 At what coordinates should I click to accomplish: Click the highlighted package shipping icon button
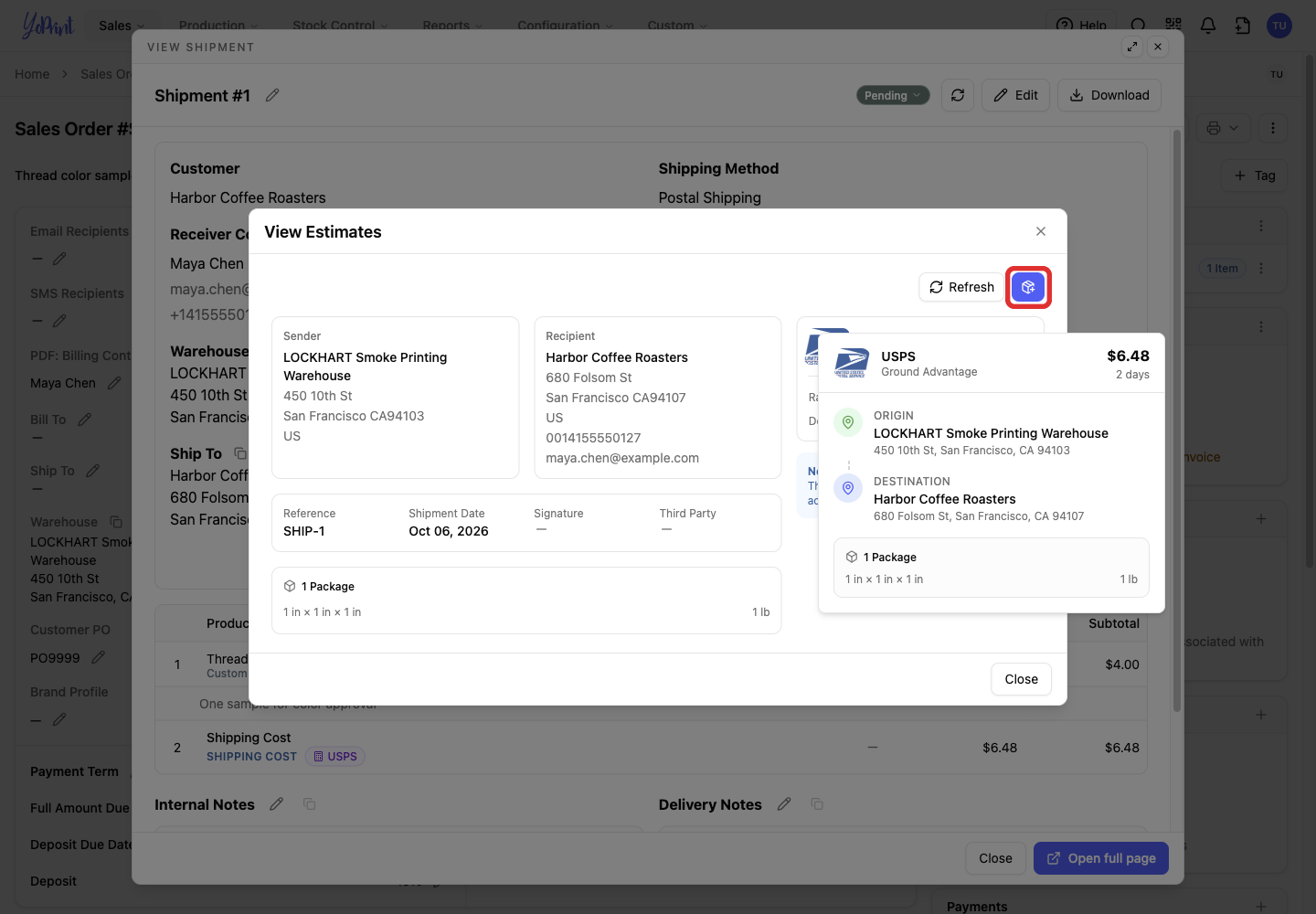coord(1028,287)
